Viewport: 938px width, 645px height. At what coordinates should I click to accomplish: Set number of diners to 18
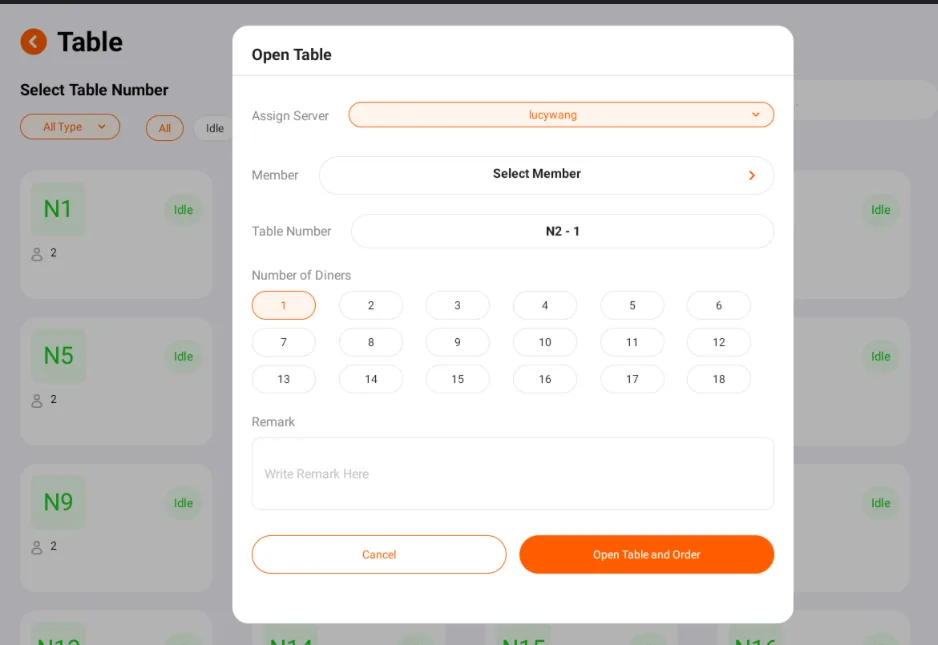pos(718,379)
